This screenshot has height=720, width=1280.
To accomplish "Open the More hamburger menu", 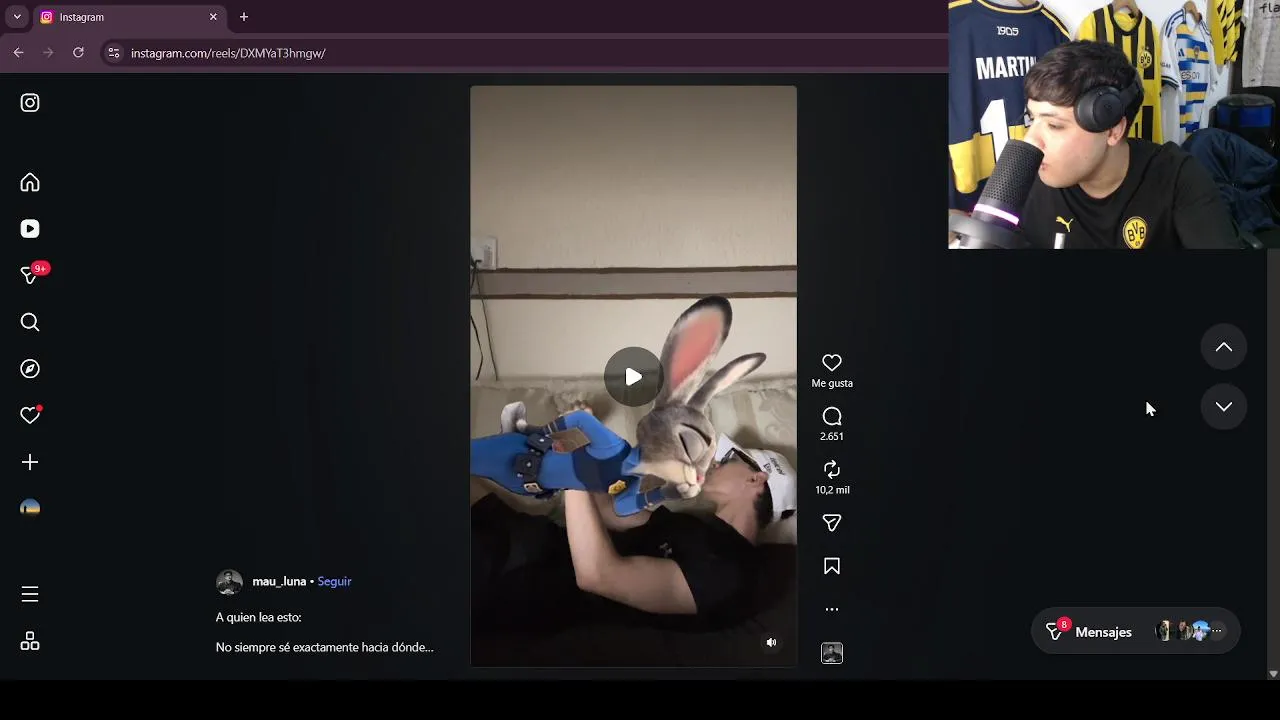I will click(30, 594).
